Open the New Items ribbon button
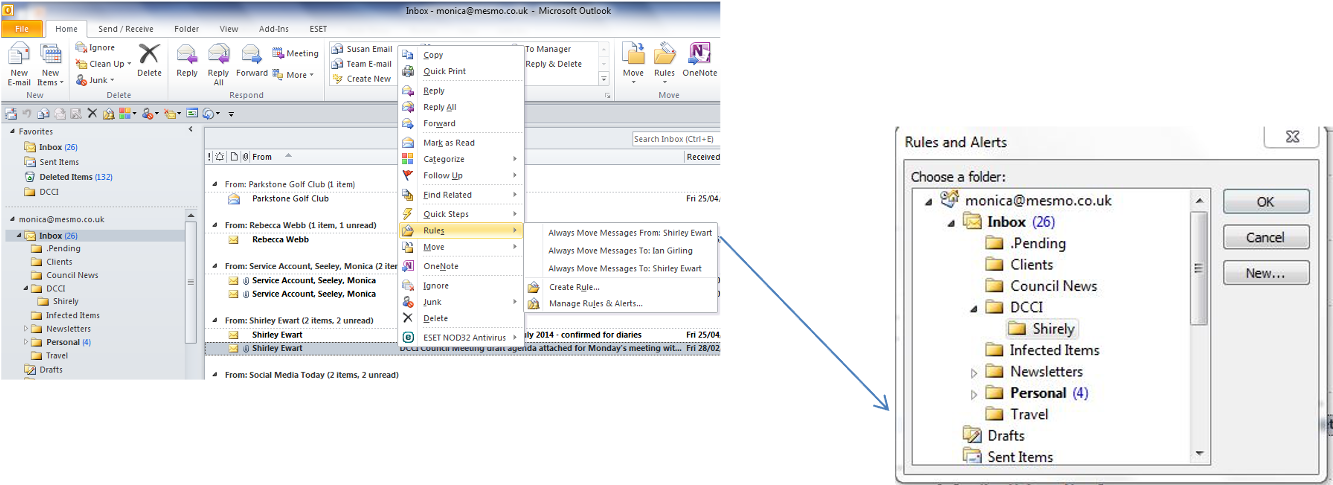 [x=50, y=63]
